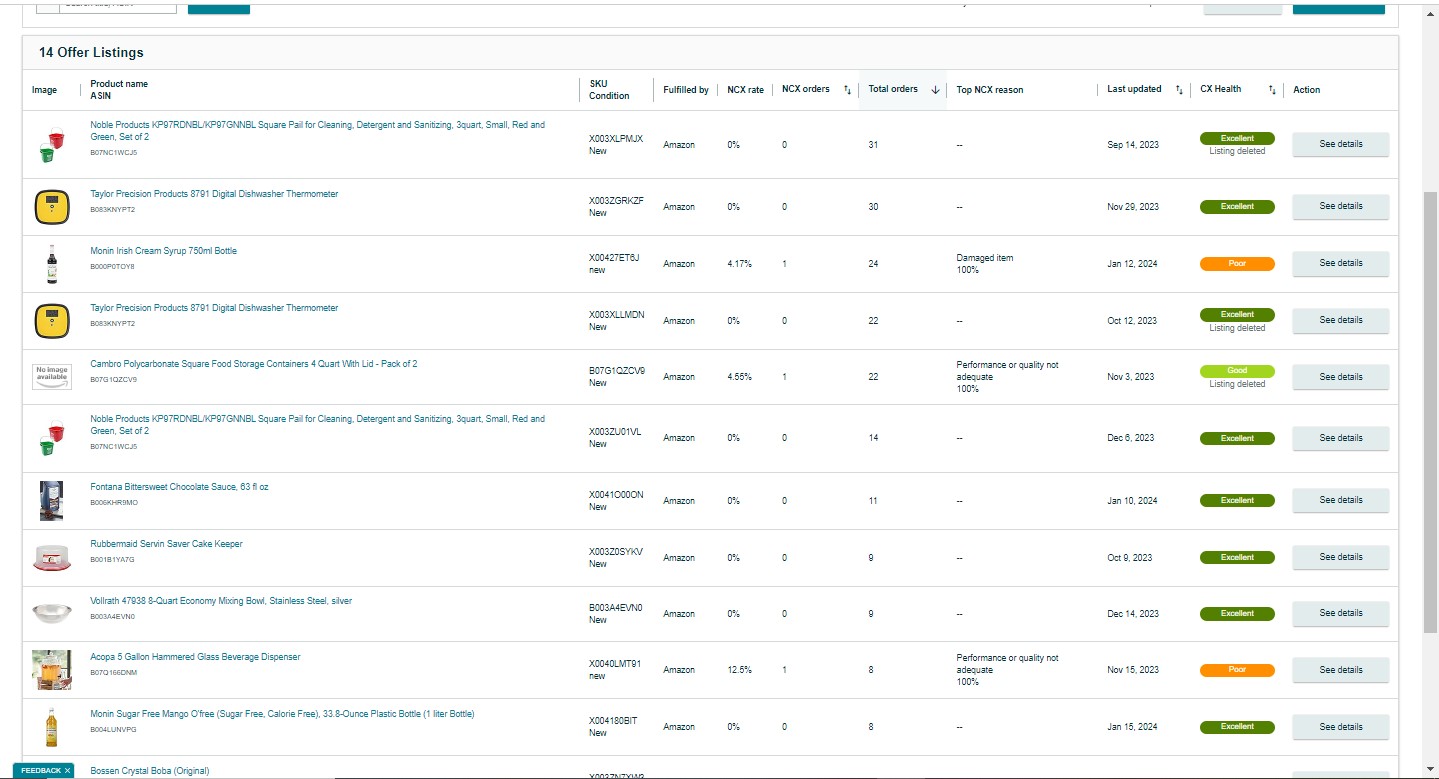Open Rubbermaid Servin Saver Cake Keeper link
Viewport: 1439px width, 779px height.
(x=166, y=544)
